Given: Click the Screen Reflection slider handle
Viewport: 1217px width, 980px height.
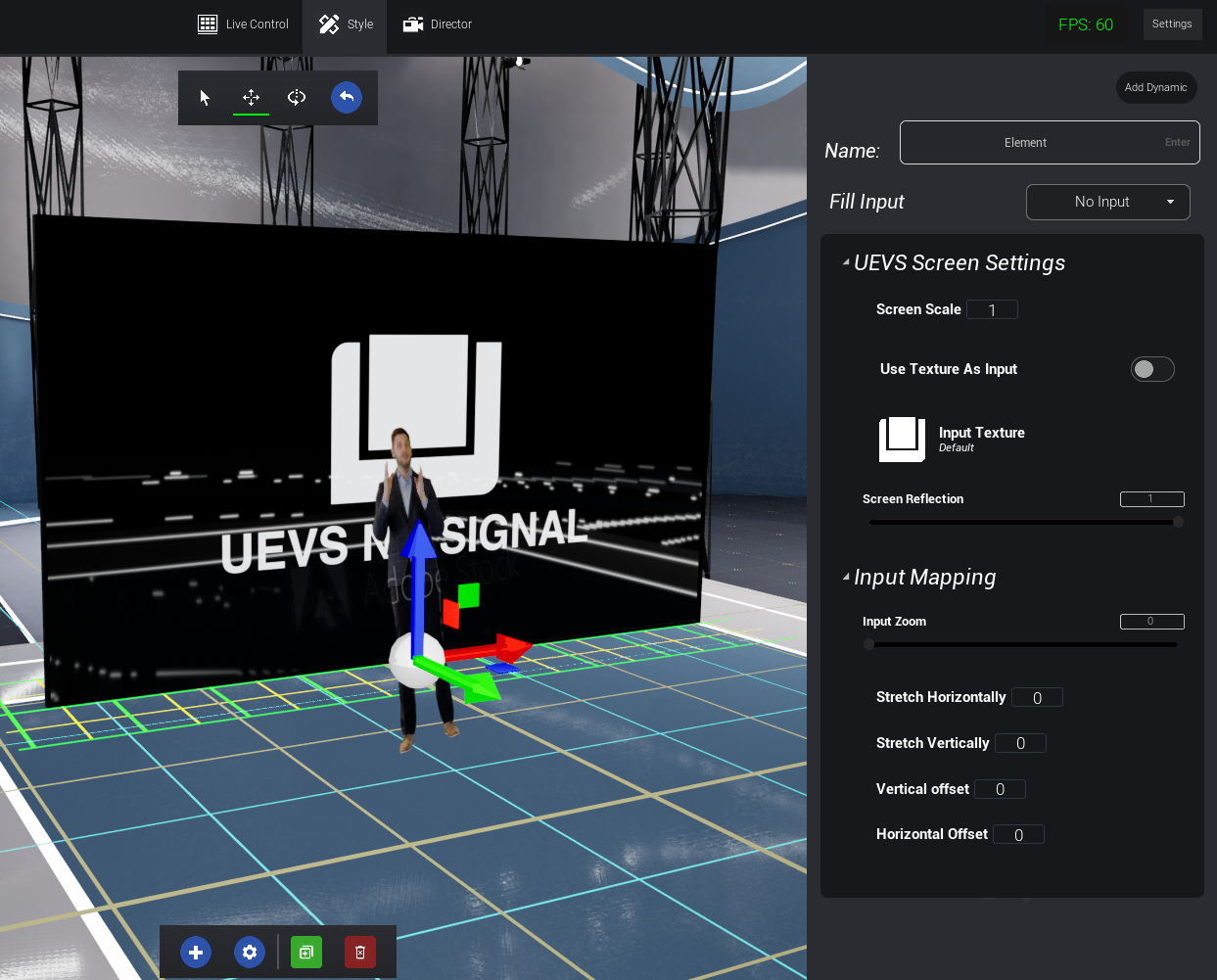Looking at the screenshot, I should (1178, 522).
